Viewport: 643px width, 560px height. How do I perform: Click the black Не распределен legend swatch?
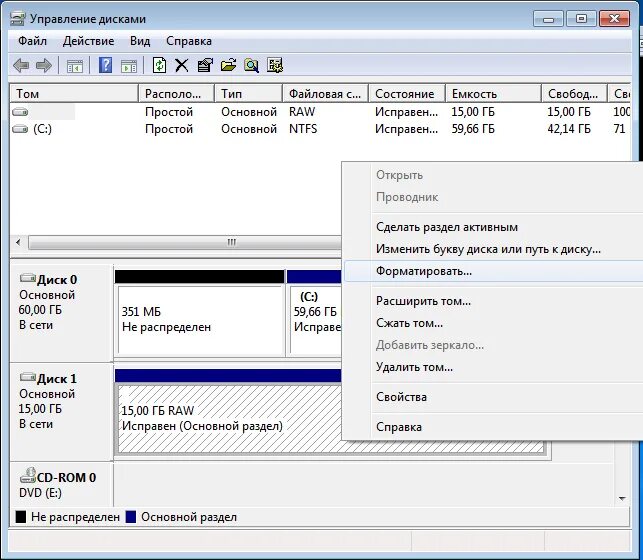21,517
